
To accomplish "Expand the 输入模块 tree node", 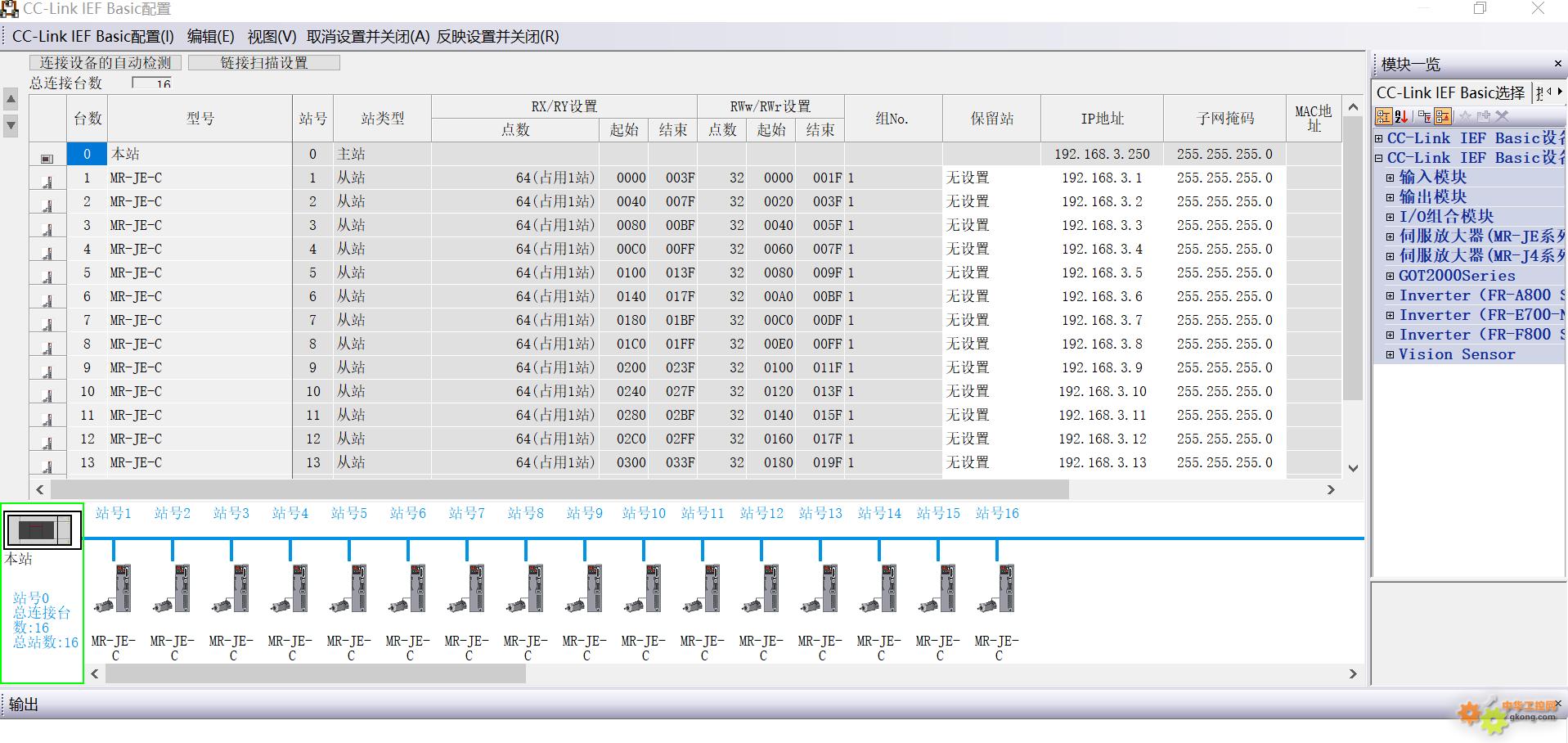I will click(1390, 178).
